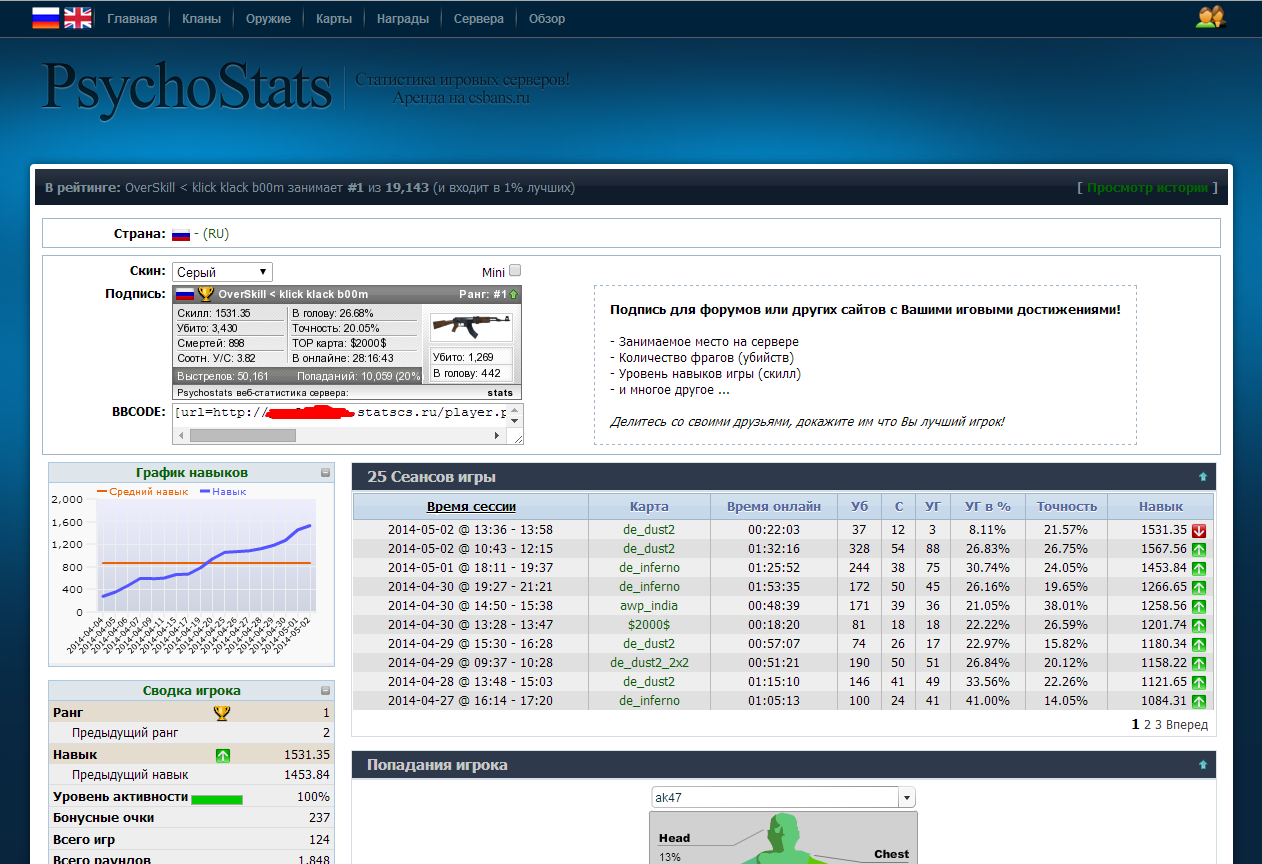Click the Уровень активности progress bar
This screenshot has width=1262, height=864.
[216, 798]
